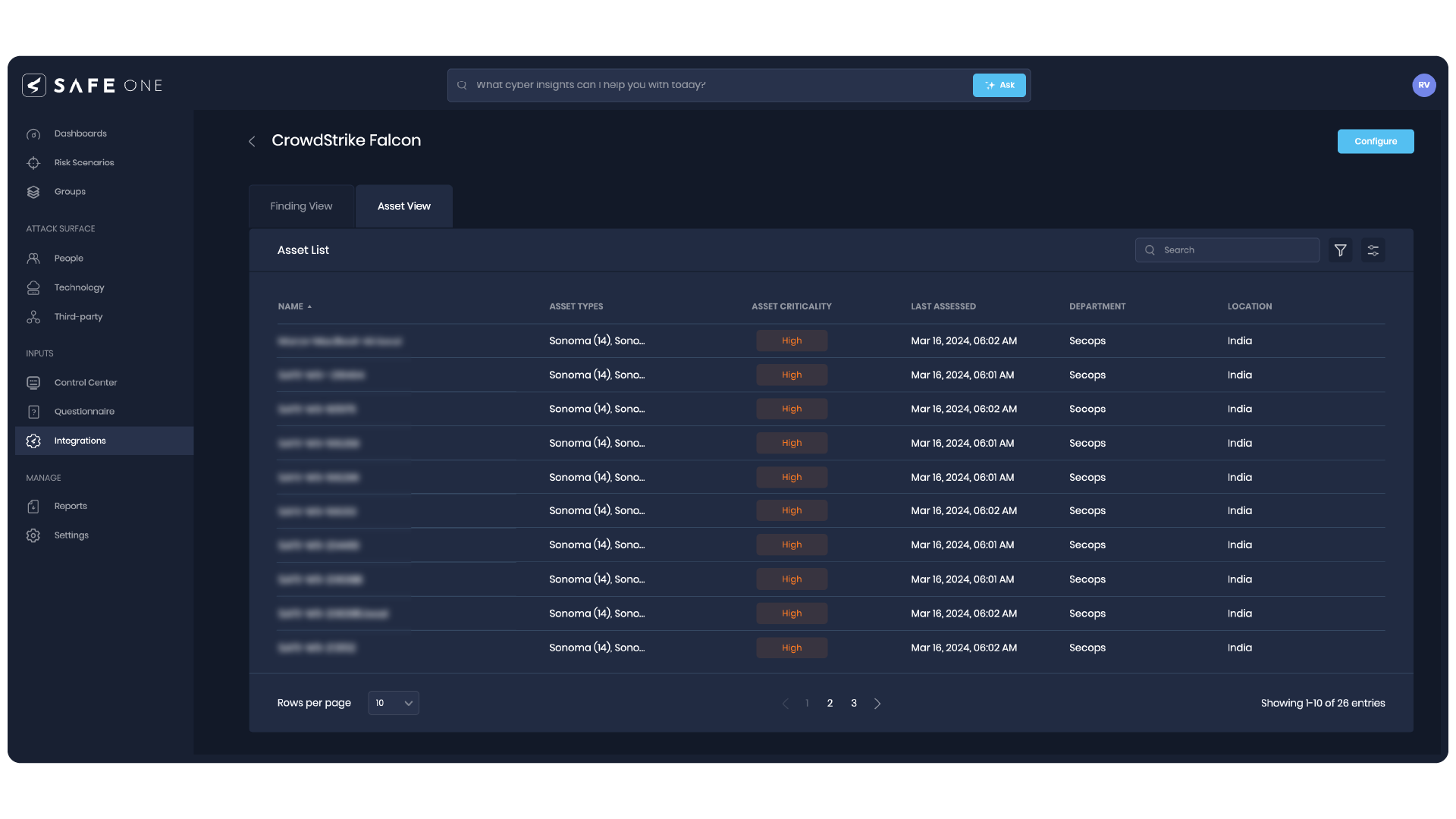1456x819 pixels.
Task: Open the asset list filter funnel
Action: [x=1340, y=250]
